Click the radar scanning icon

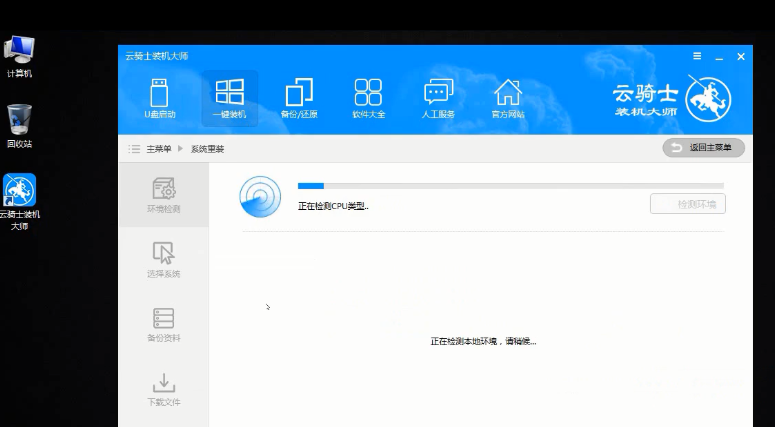click(x=260, y=197)
